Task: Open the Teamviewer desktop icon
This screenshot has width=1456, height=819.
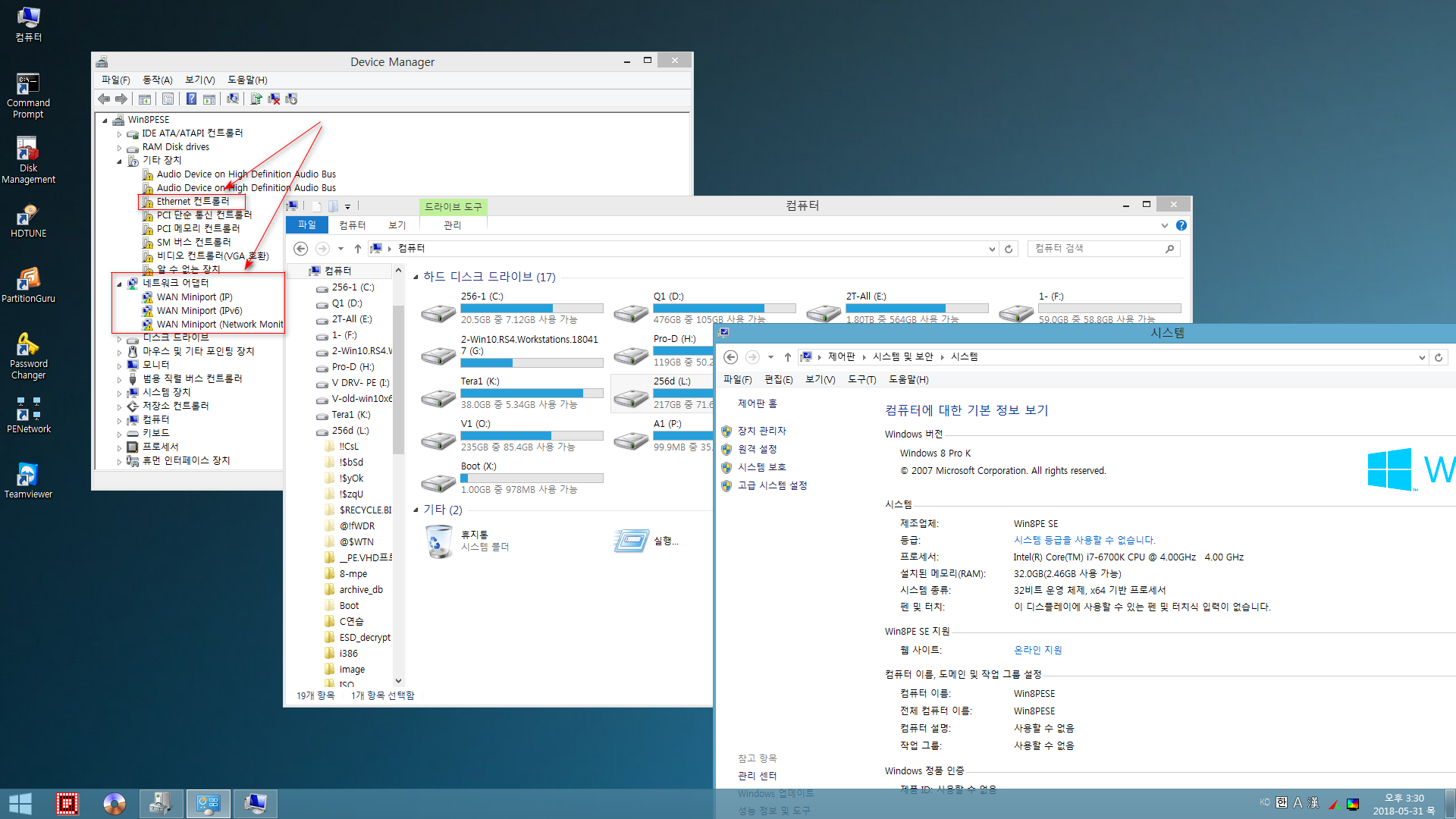Action: tap(28, 481)
